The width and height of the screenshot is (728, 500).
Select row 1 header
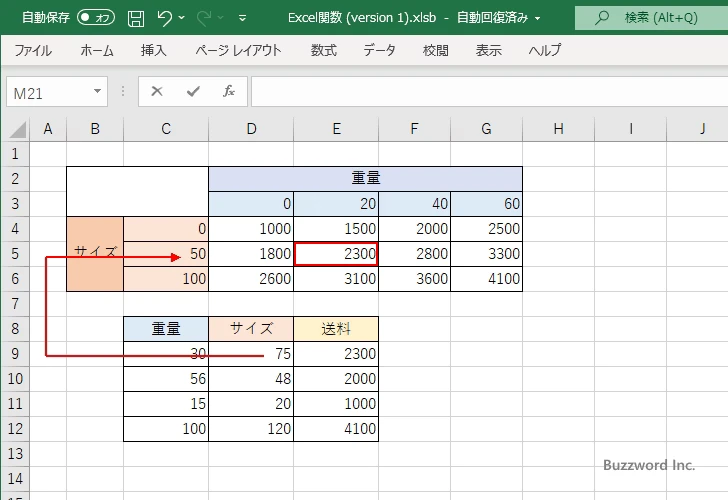tap(15, 154)
